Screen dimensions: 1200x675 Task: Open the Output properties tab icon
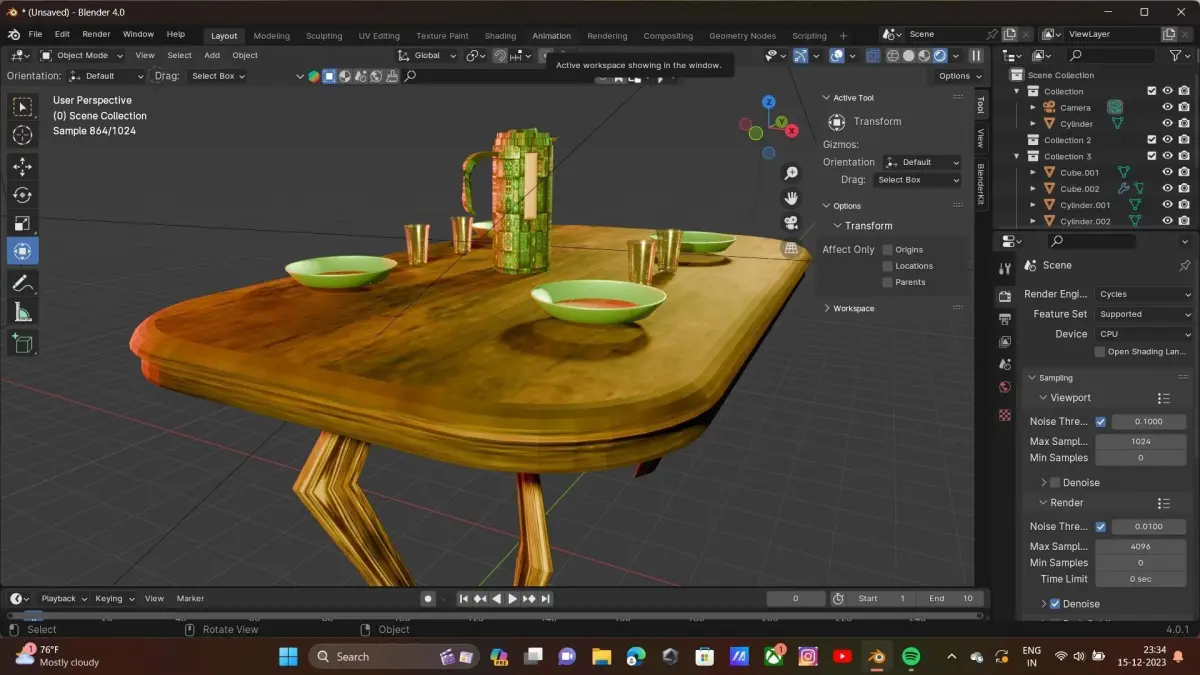coord(1005,319)
